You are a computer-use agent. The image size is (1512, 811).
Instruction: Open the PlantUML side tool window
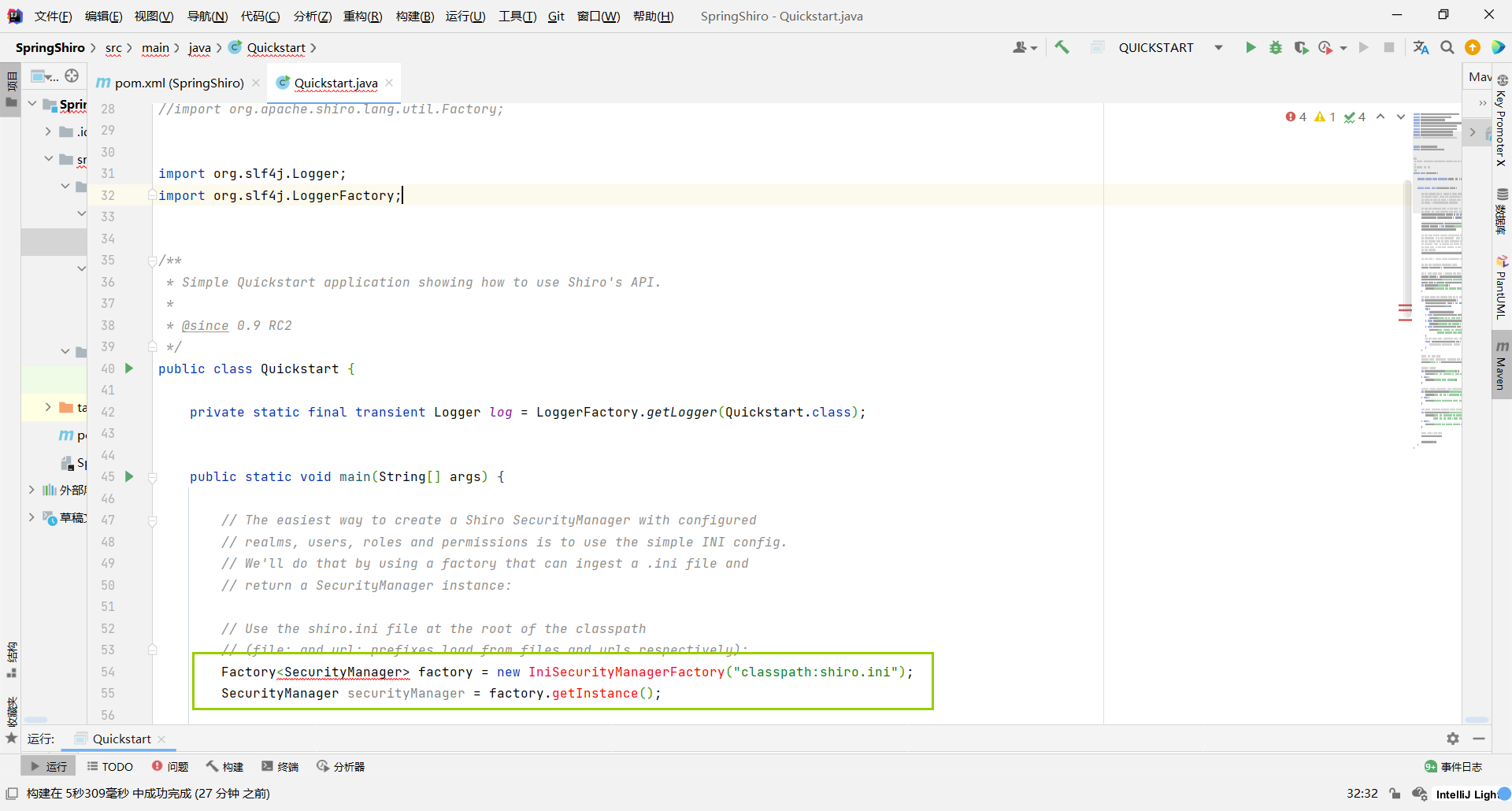[1502, 287]
